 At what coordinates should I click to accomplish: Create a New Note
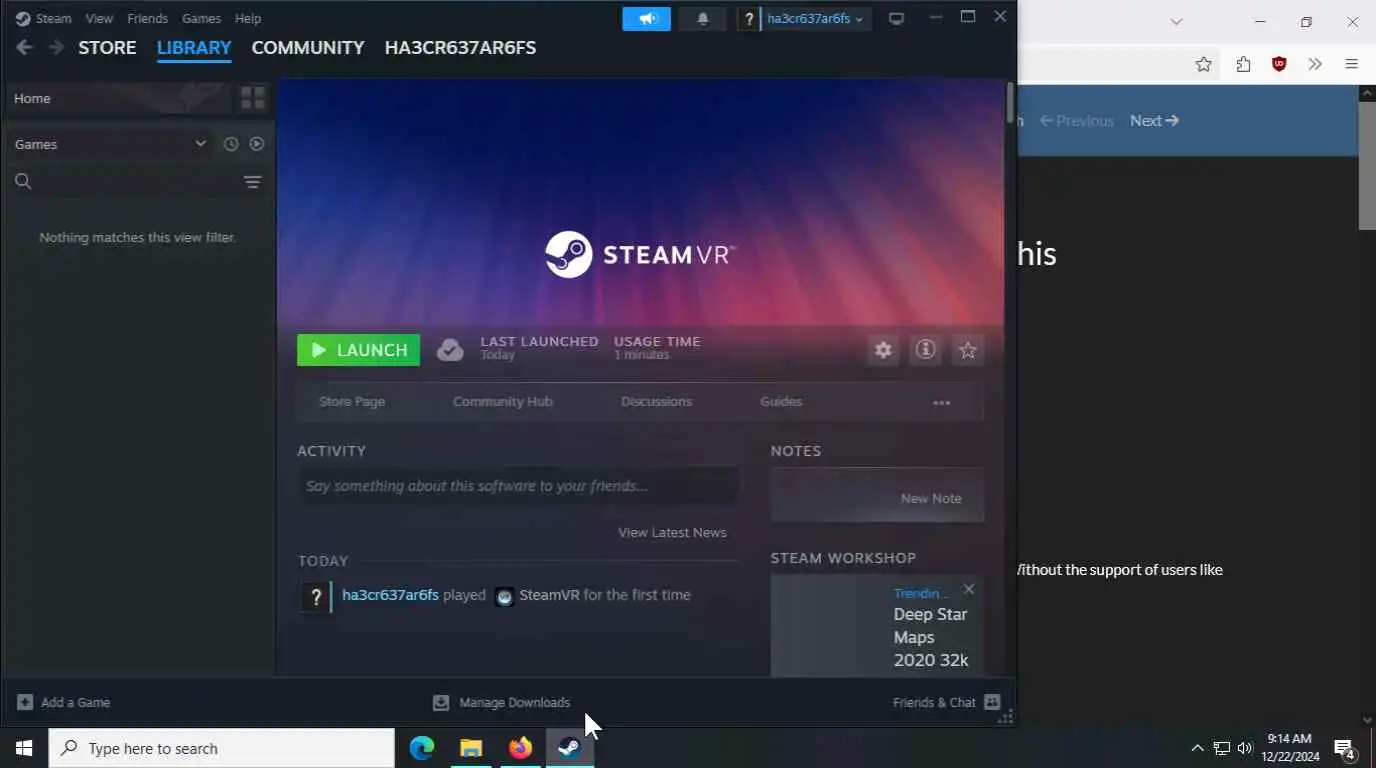(x=931, y=499)
